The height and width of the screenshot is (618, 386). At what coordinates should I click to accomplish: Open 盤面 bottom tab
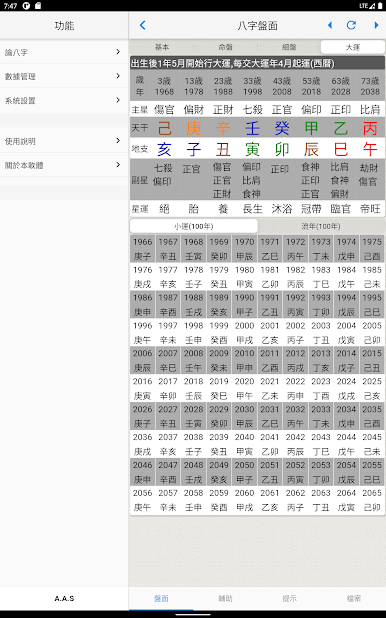161,598
